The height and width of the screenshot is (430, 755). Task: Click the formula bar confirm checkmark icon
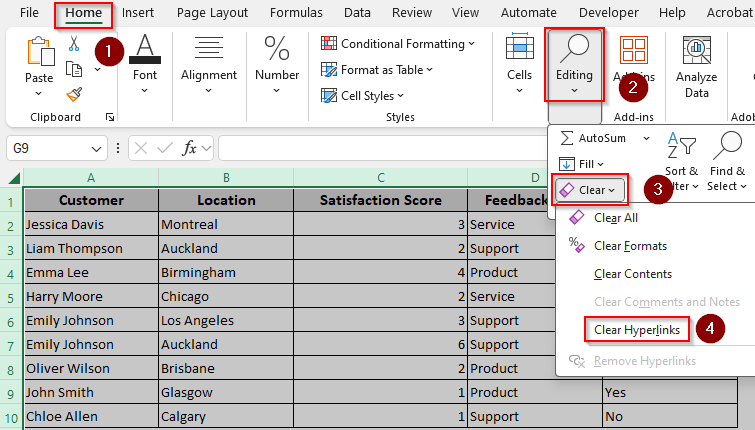(x=165, y=148)
